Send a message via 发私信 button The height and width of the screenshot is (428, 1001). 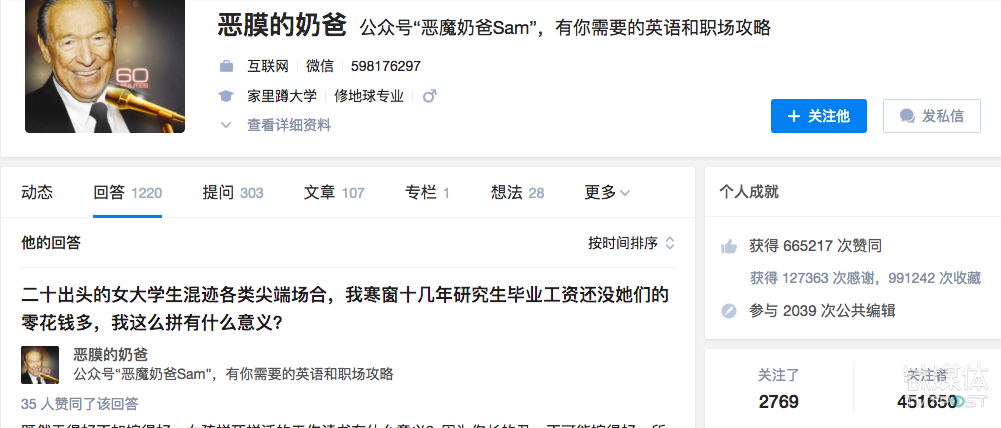[931, 116]
